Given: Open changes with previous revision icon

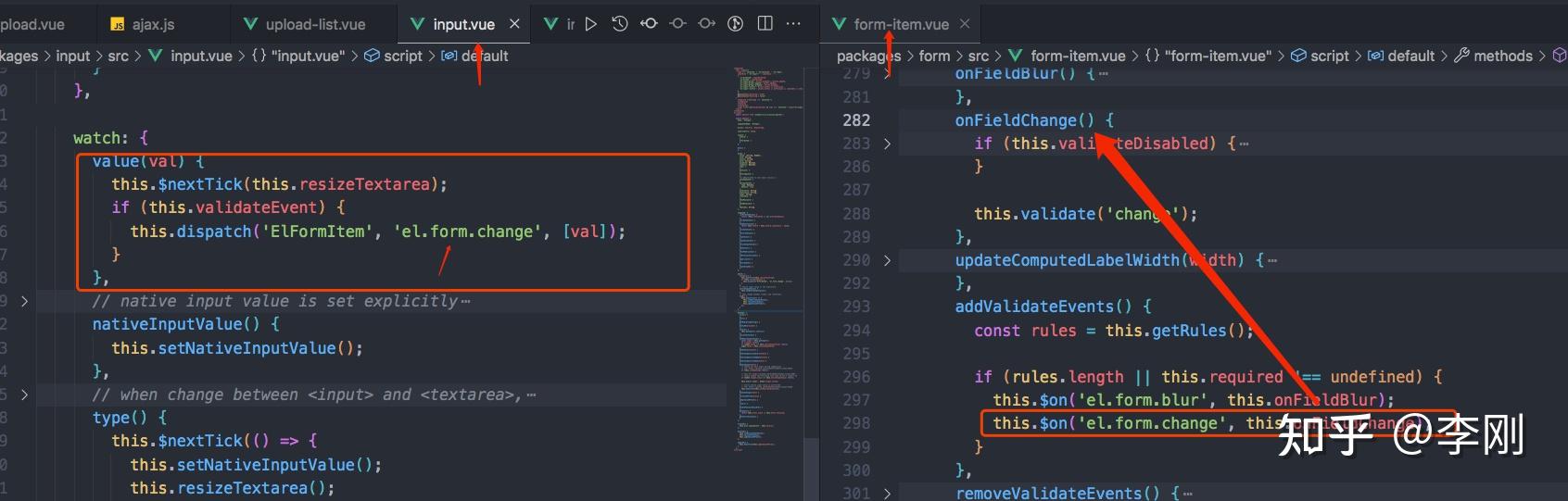Looking at the screenshot, I should tap(649, 24).
